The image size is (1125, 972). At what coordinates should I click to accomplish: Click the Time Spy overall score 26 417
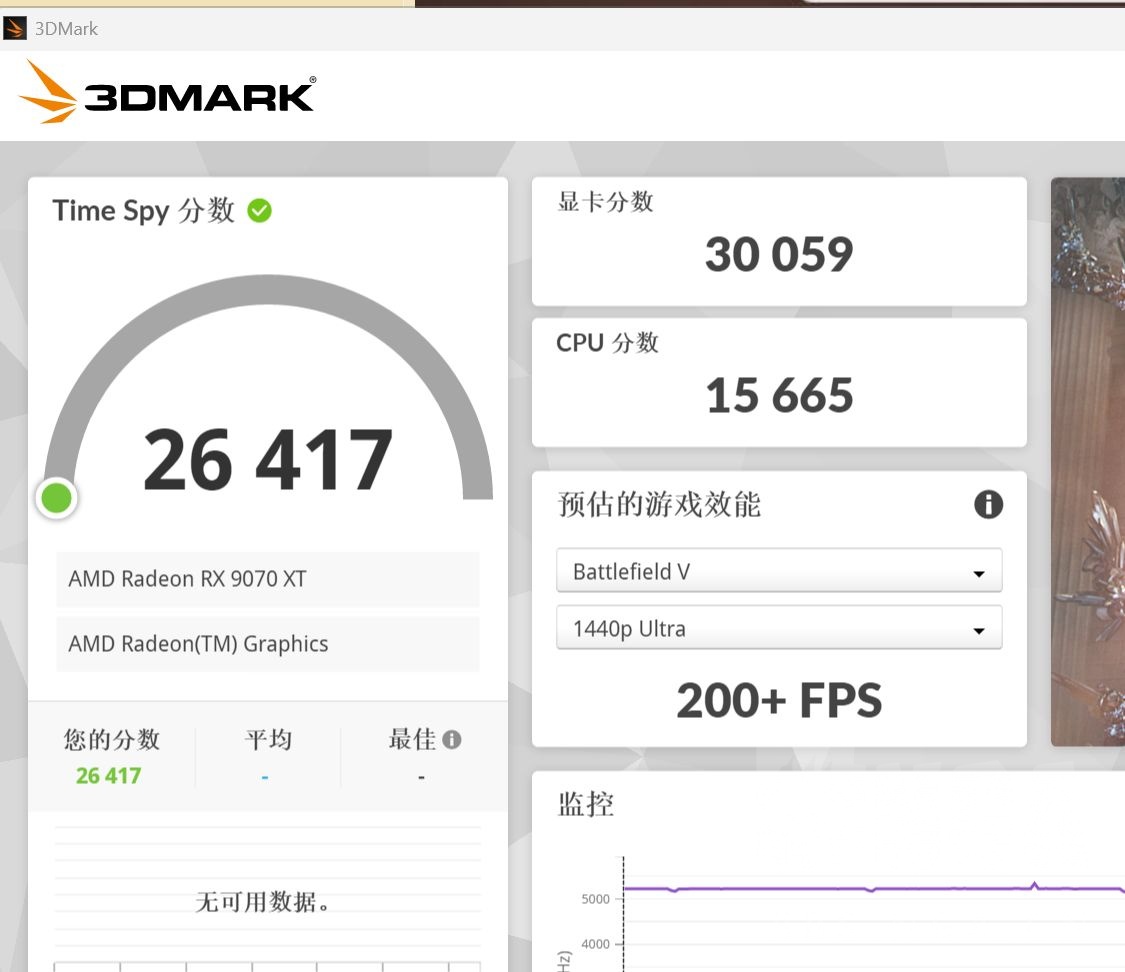[266, 458]
